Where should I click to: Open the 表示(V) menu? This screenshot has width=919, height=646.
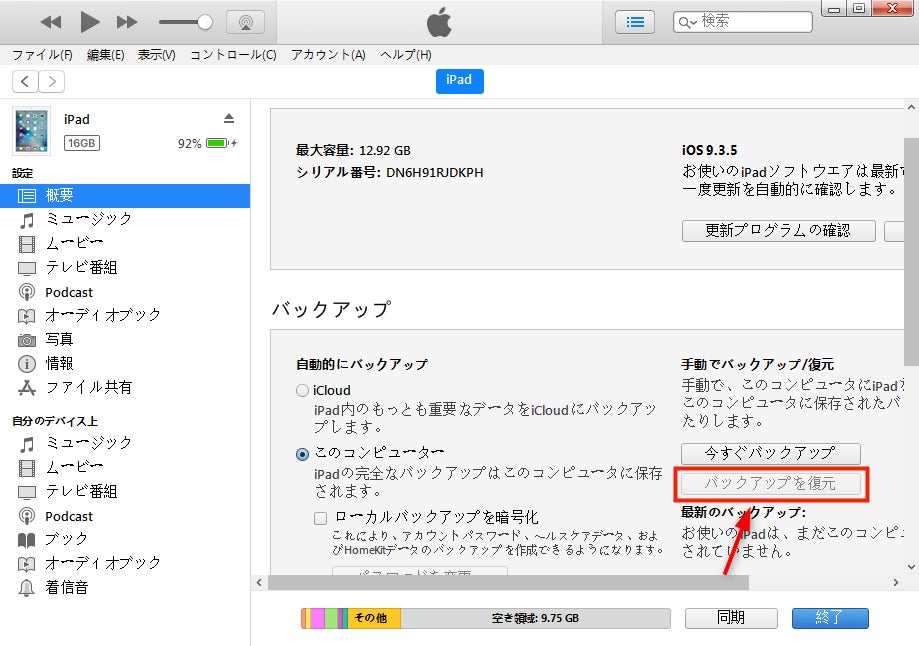pyautogui.click(x=156, y=55)
